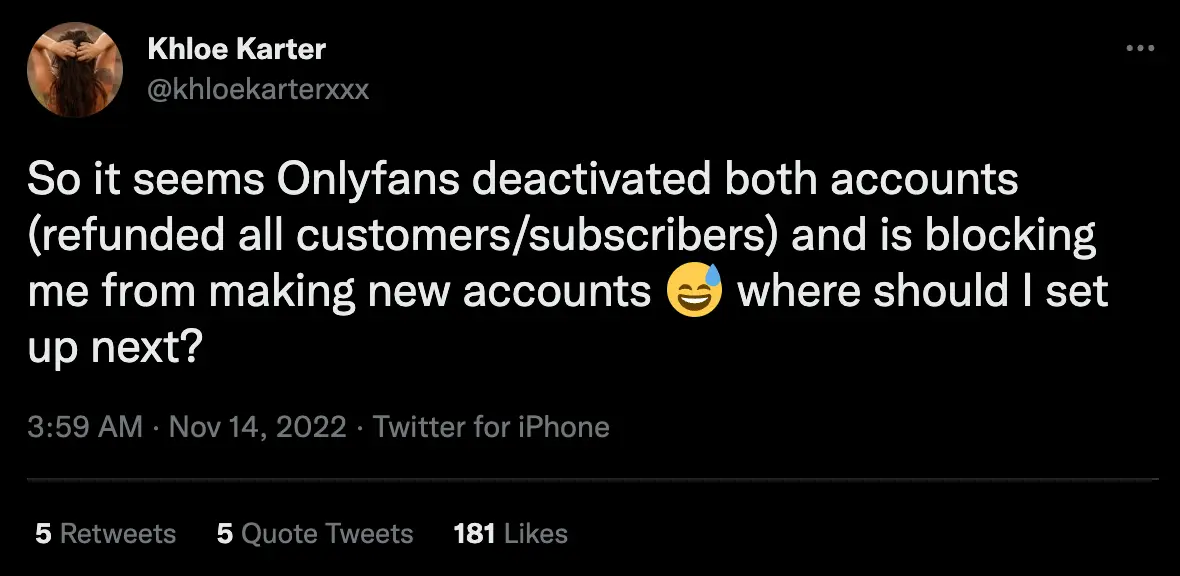Click the Khloe Karter display name
This screenshot has height=576, width=1180.
point(238,48)
